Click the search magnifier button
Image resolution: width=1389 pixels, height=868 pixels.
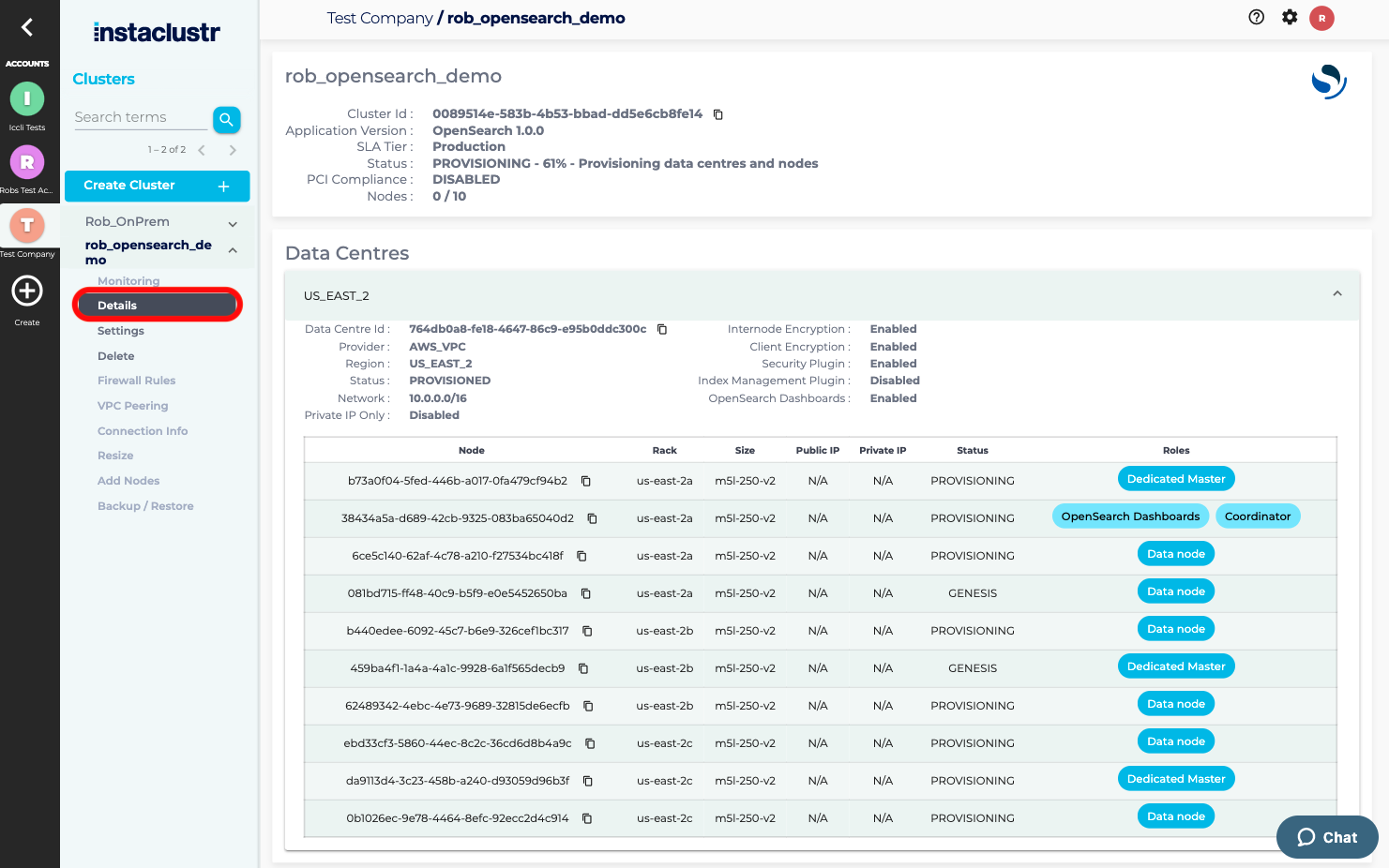[x=226, y=119]
